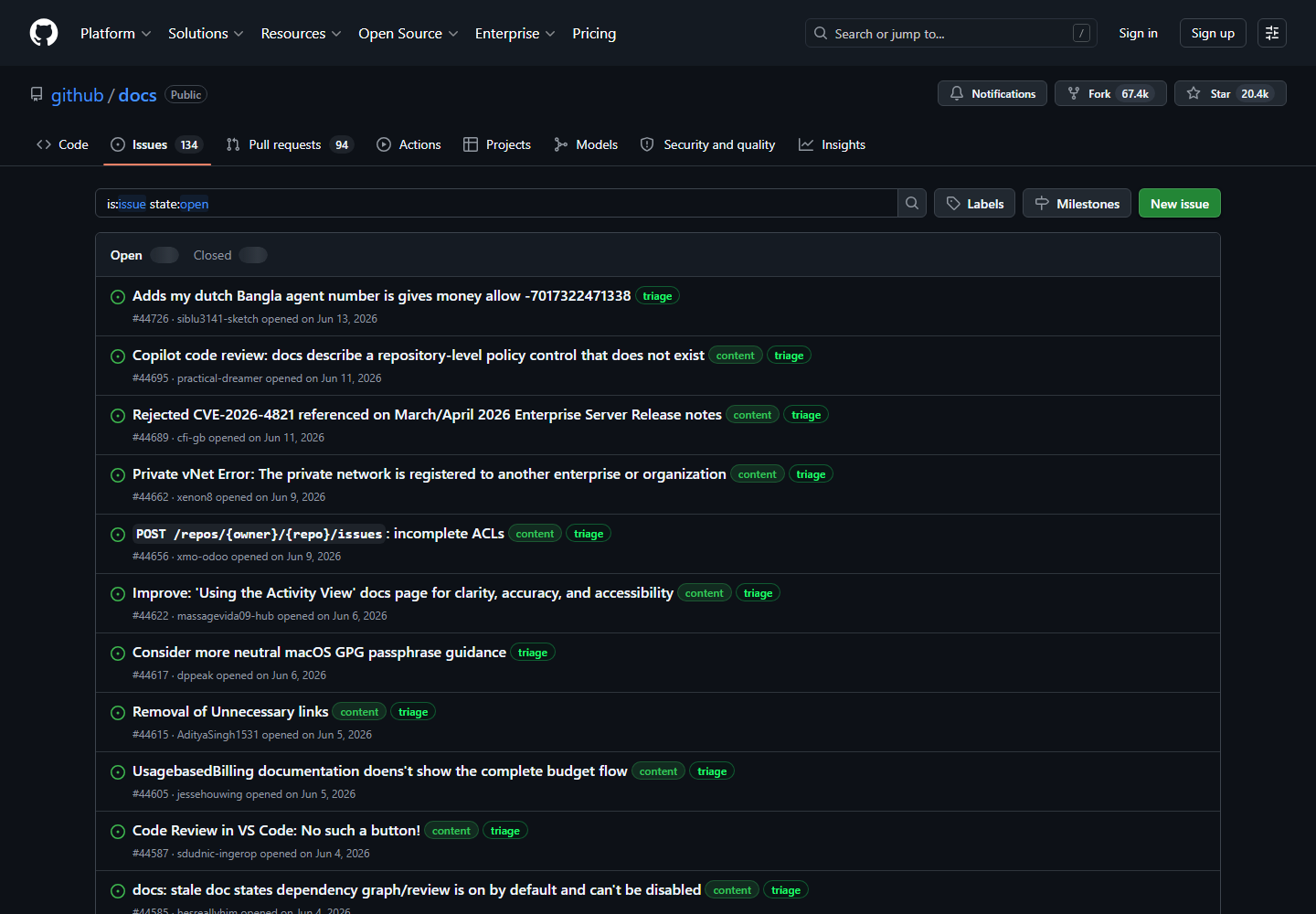Click author name 'jessehouwing'
Image resolution: width=1316 pixels, height=914 pixels.
coord(209,794)
